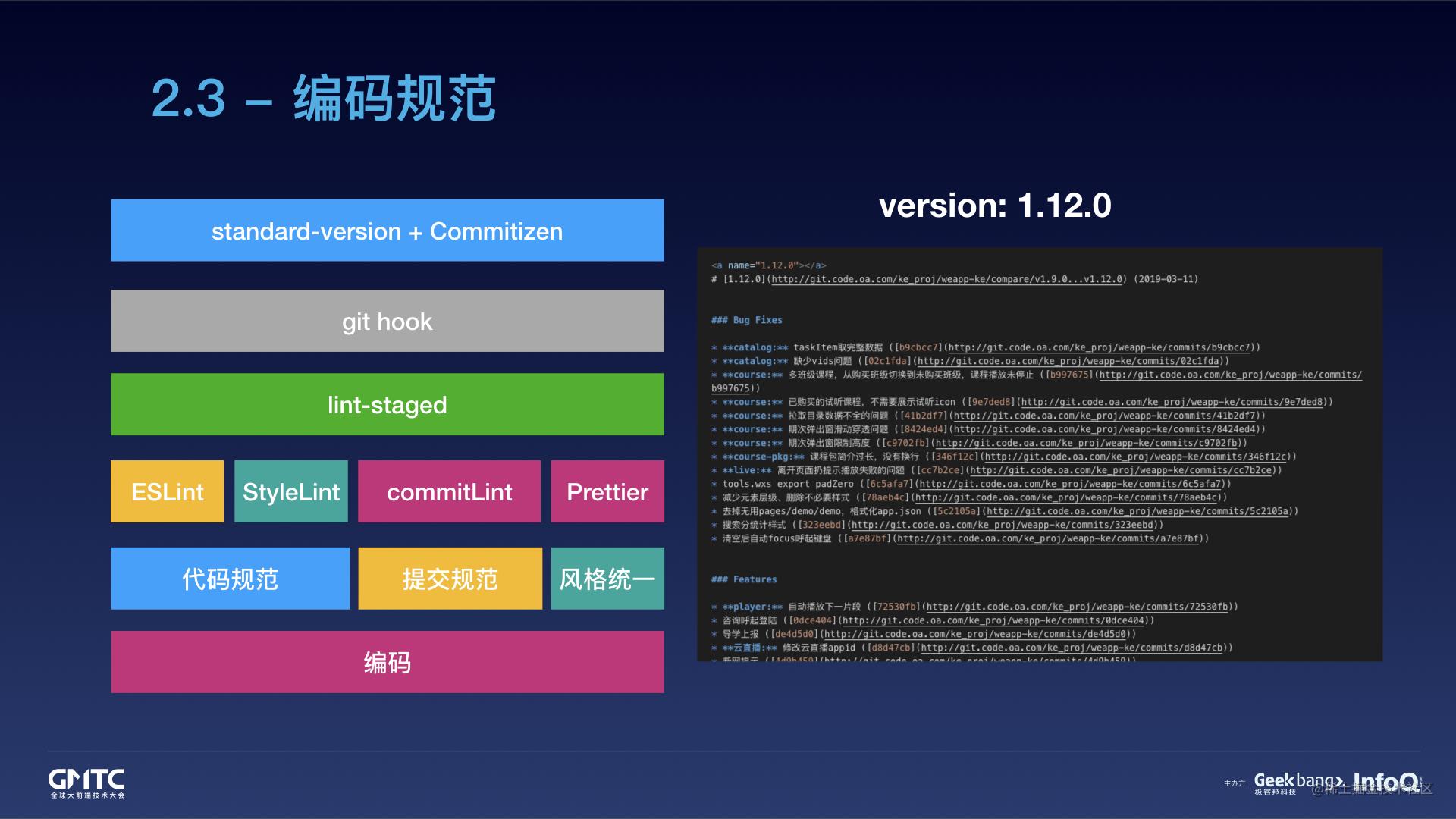Click the StyleLint icon block
Image resolution: width=1456 pixels, height=819 pixels.
point(291,491)
